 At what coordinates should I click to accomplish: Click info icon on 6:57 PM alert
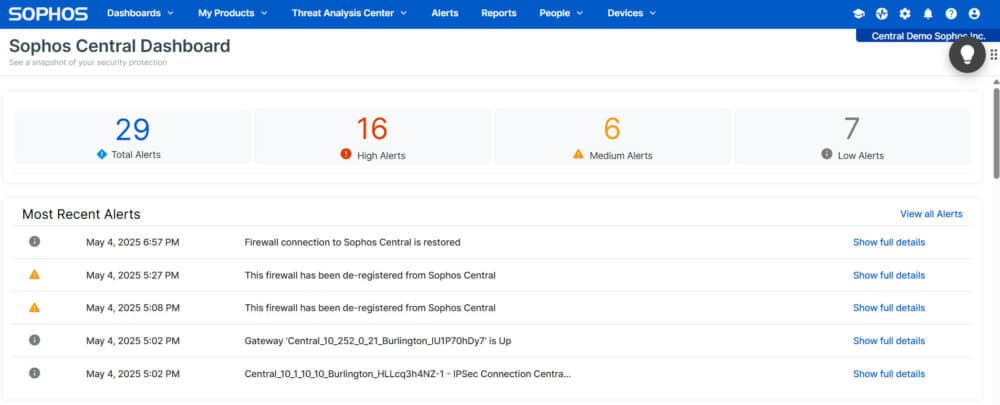click(x=34, y=241)
